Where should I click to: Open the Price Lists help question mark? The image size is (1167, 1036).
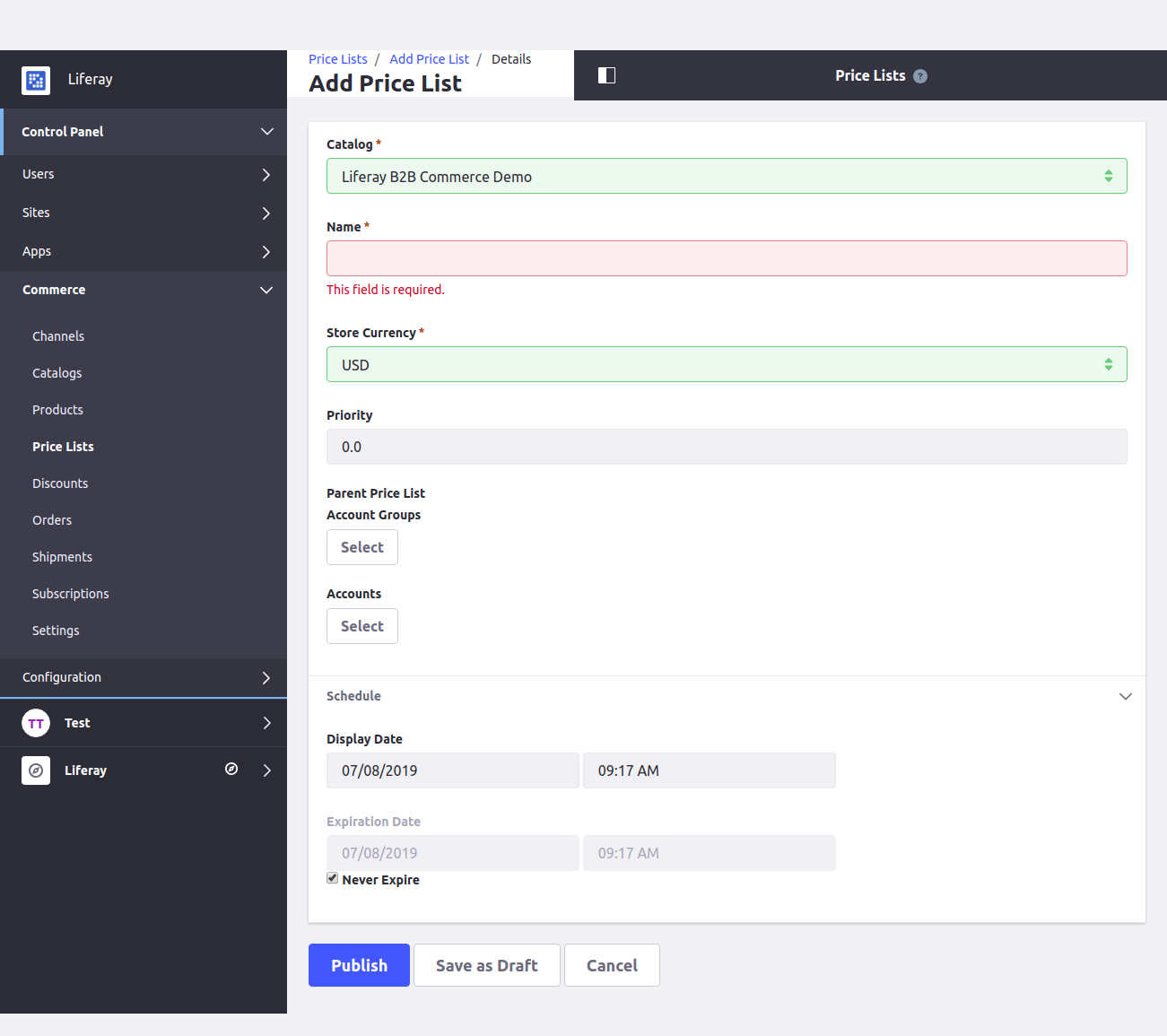click(920, 76)
